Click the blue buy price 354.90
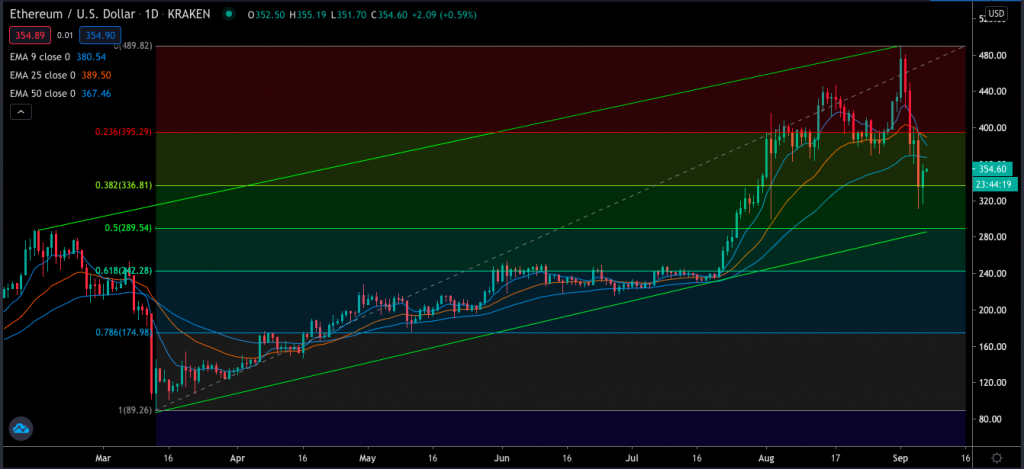The image size is (1024, 469). pyautogui.click(x=91, y=35)
